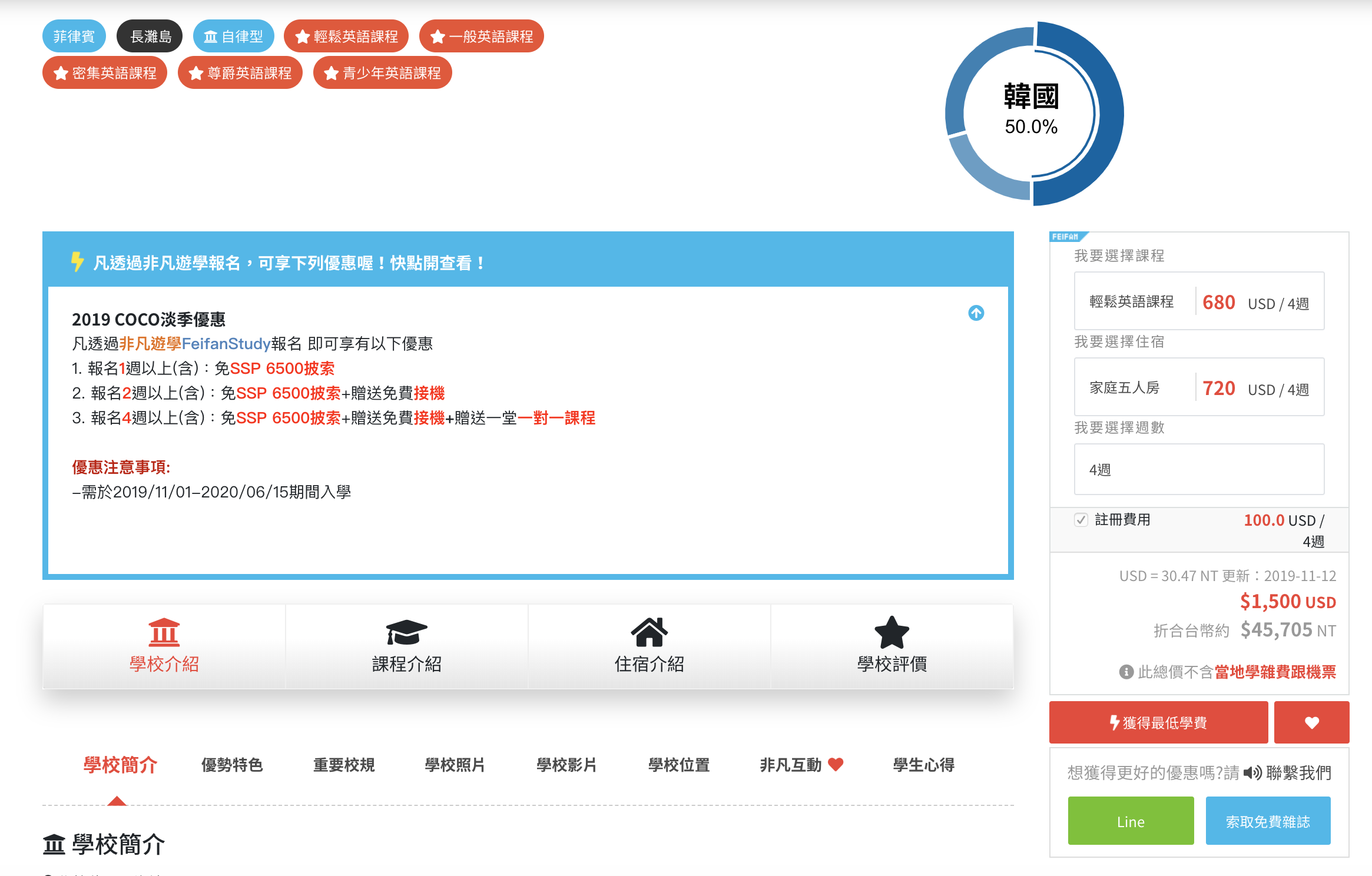Image resolution: width=1372 pixels, height=876 pixels.
Task: Click the red school building icon
Action: [164, 632]
